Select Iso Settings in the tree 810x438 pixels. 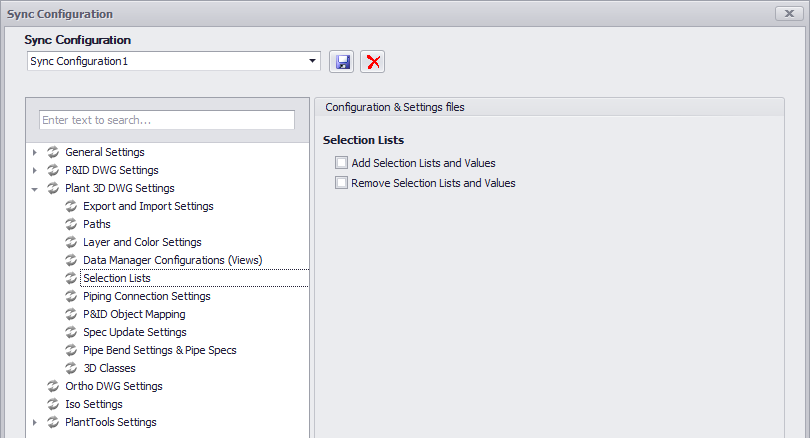[94, 404]
